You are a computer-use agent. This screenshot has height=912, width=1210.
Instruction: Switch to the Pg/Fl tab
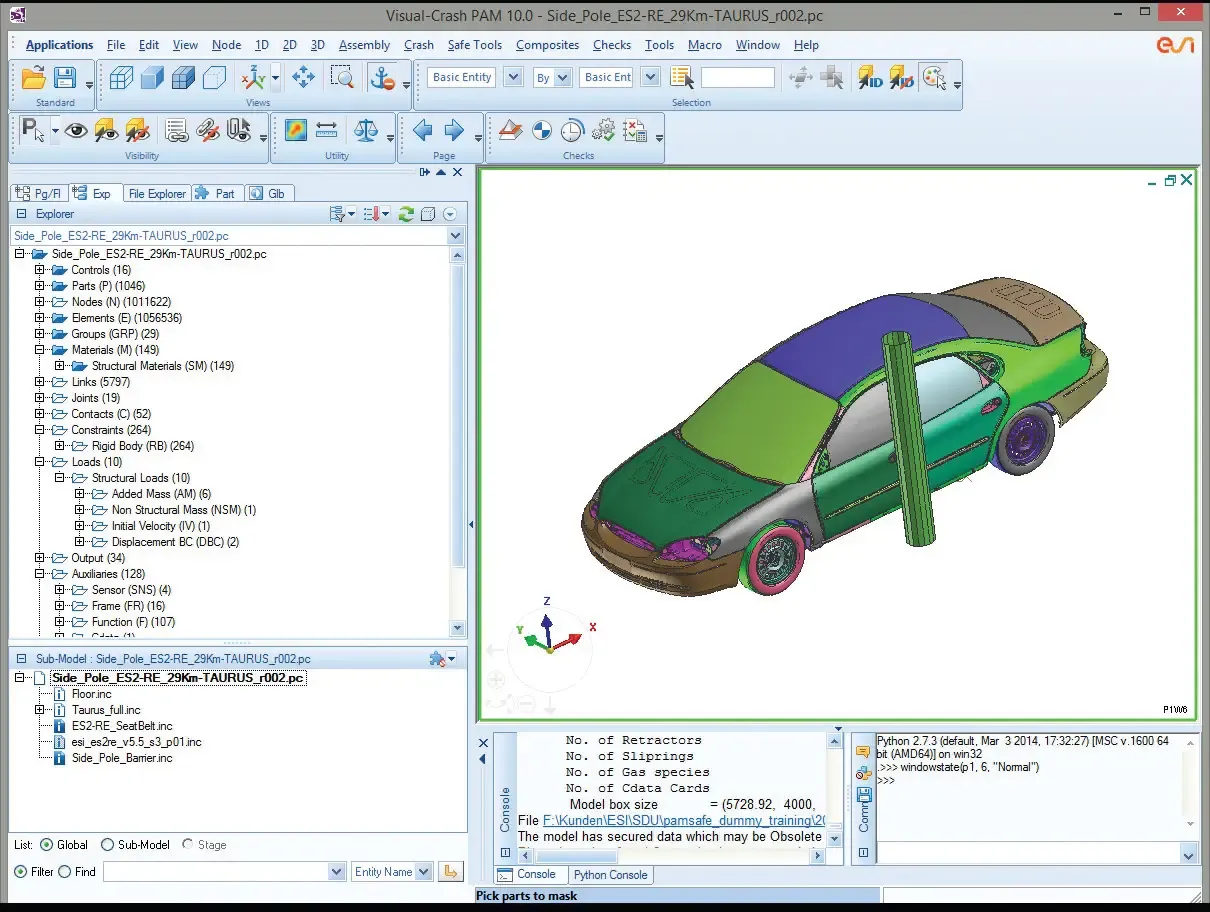pos(41,194)
